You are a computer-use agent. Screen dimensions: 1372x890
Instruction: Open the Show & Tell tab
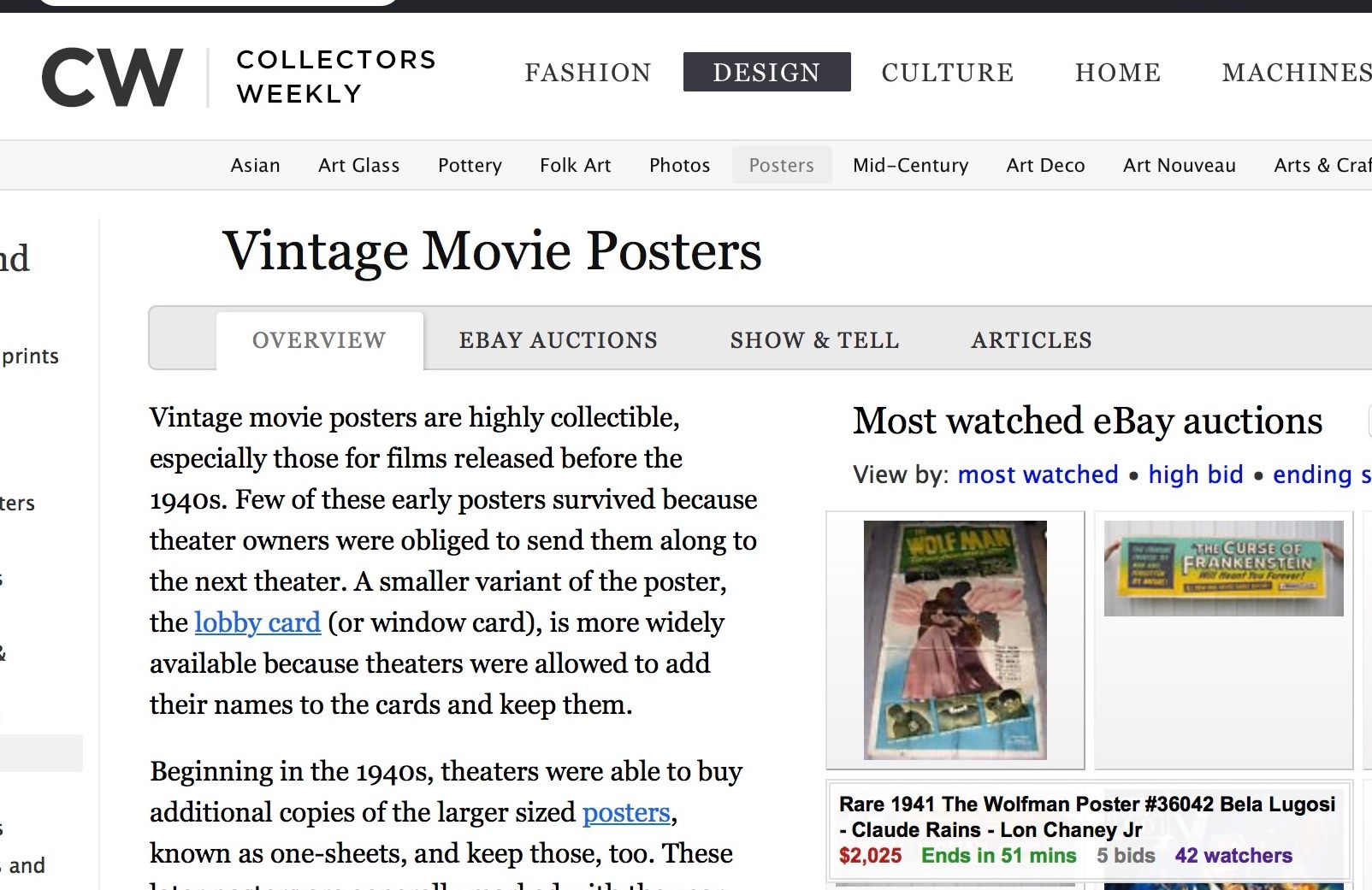tap(814, 340)
